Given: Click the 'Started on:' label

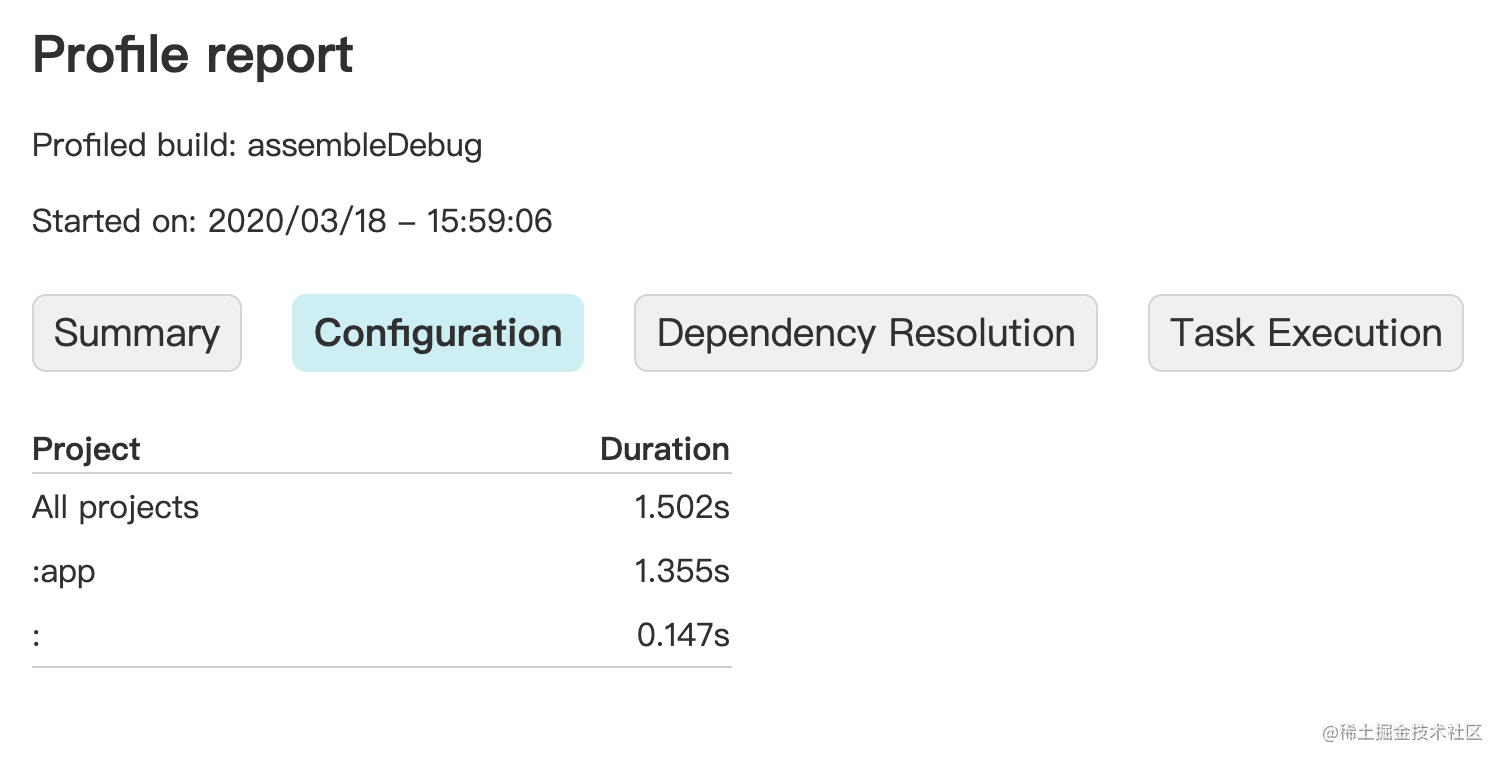Looking at the screenshot, I should tap(115, 221).
